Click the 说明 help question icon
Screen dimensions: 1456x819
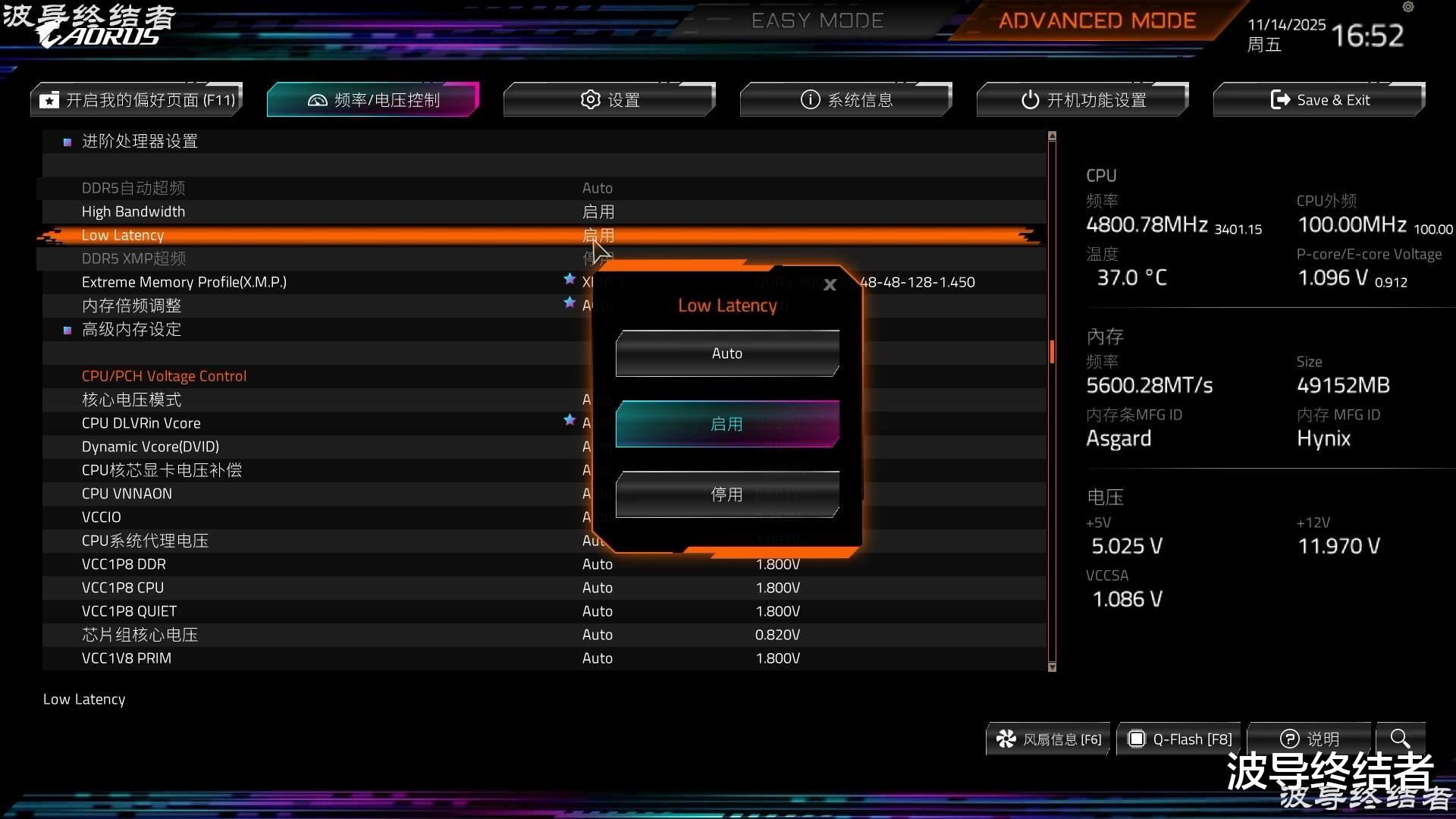(1289, 739)
